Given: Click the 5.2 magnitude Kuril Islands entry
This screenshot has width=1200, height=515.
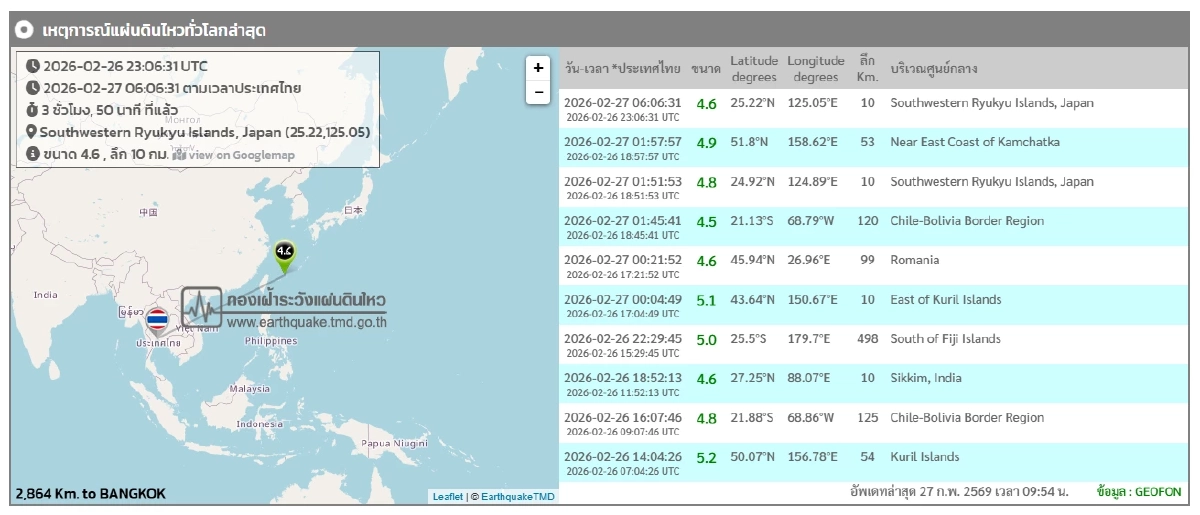Looking at the screenshot, I should [706, 458].
